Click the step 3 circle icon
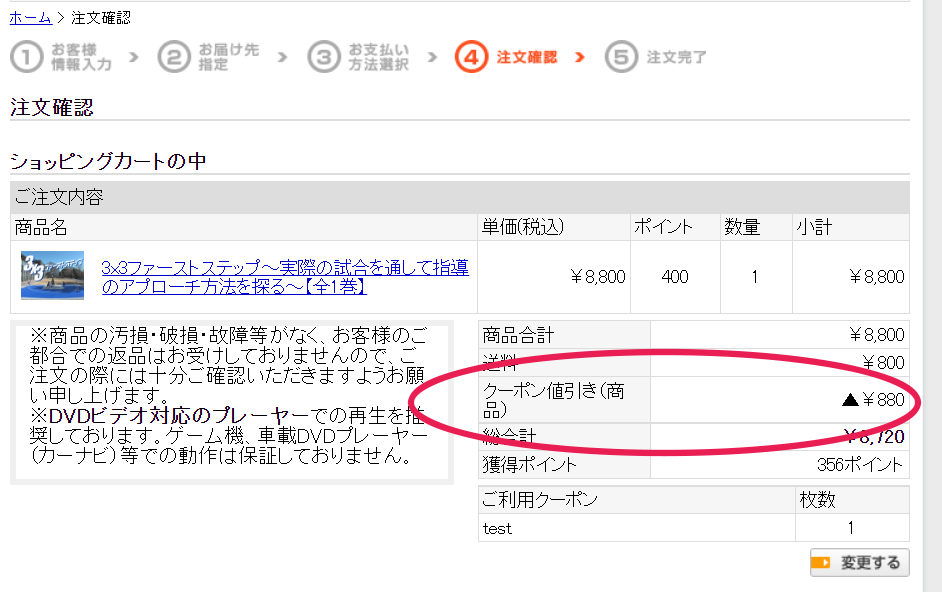Viewport: 942px width, 592px height. pos(324,57)
